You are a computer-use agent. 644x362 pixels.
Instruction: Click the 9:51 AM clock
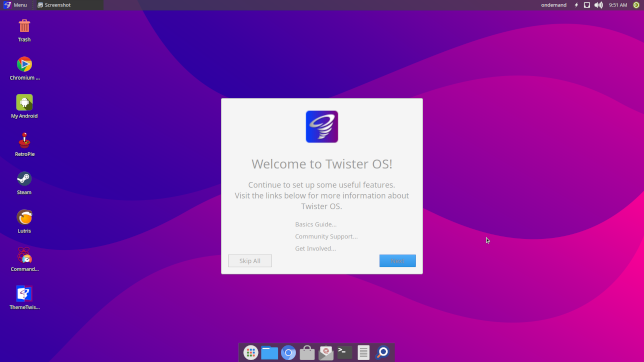point(618,5)
